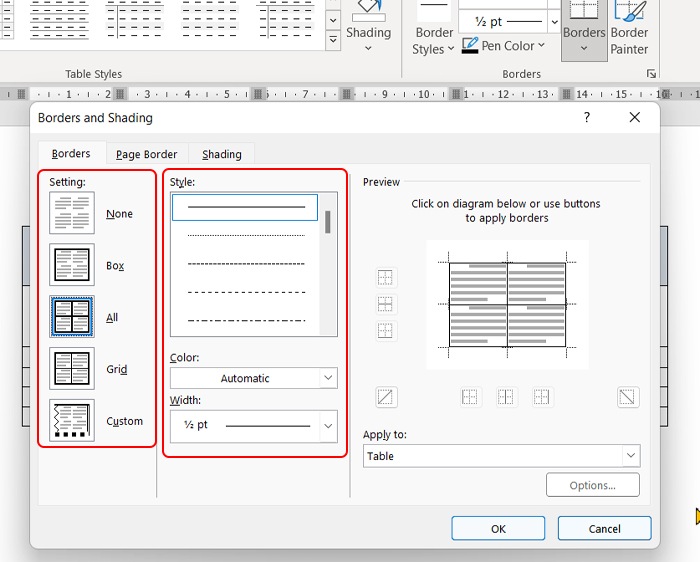The height and width of the screenshot is (562, 700).
Task: Select the None border setting icon
Action: point(72,213)
